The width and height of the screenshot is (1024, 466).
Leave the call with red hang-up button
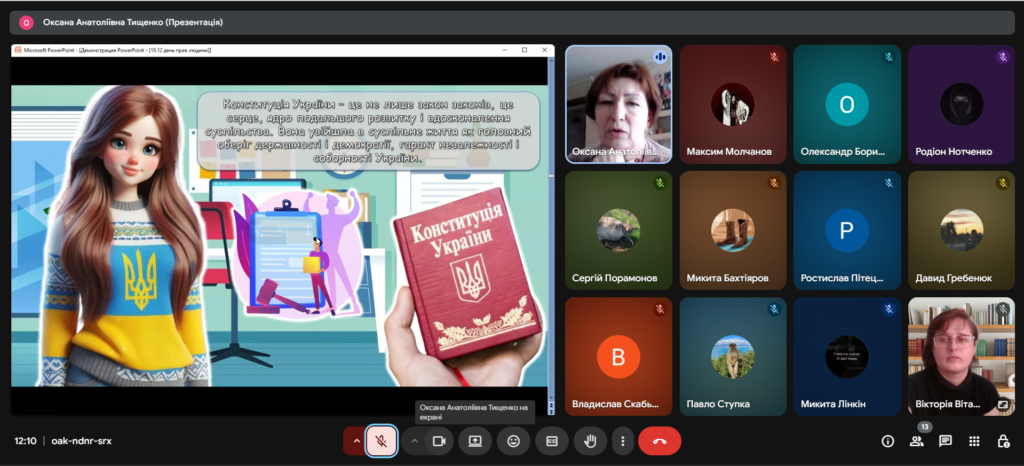pos(659,440)
